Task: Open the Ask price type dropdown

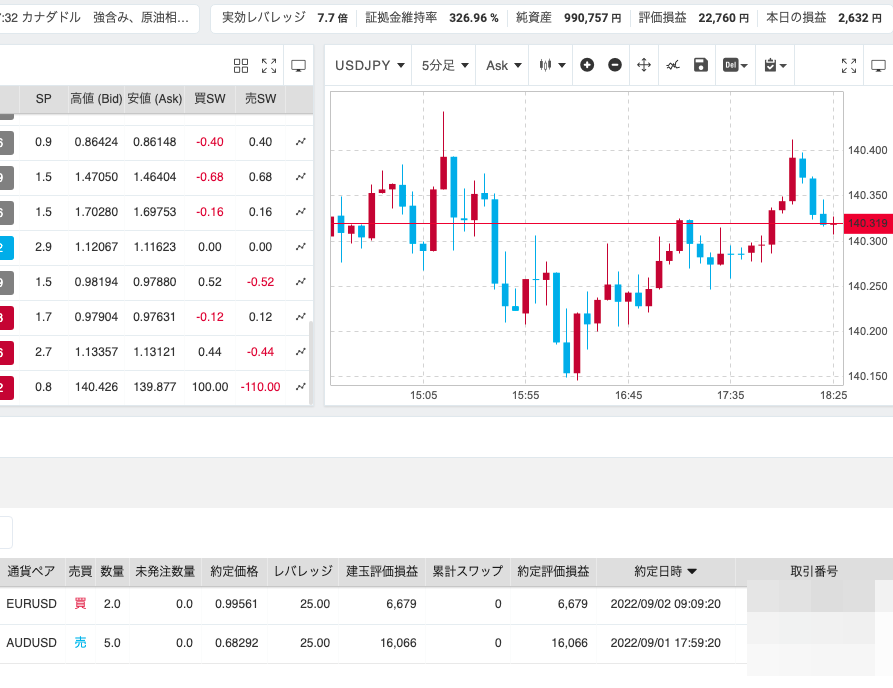Action: (503, 65)
